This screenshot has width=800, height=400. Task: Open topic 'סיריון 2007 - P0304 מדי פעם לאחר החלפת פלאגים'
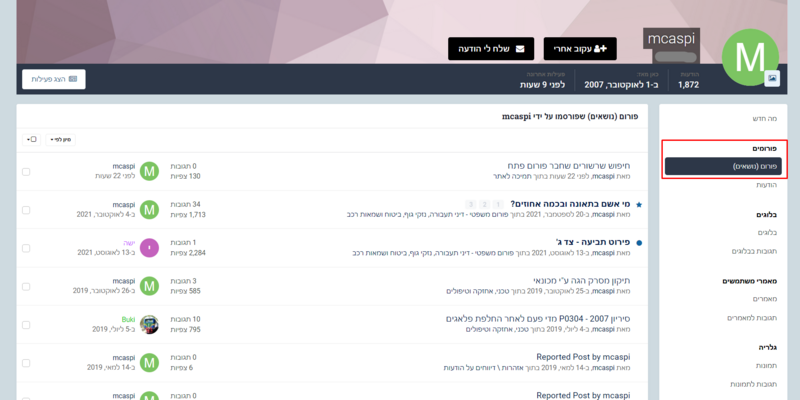pos(538,319)
